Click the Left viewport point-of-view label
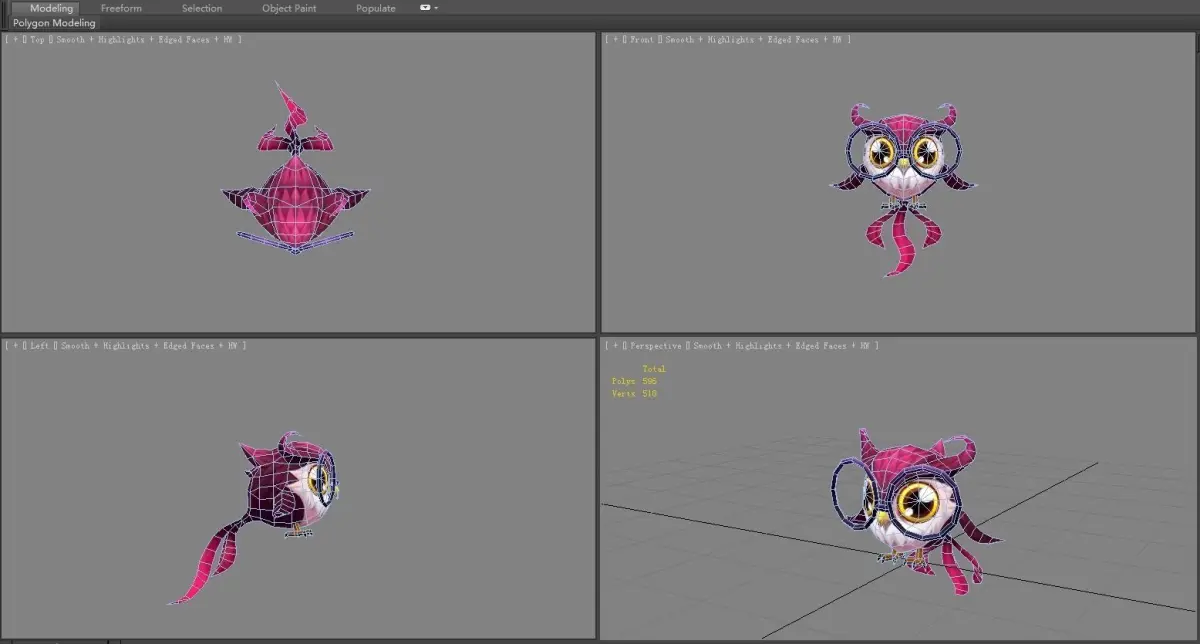 pos(40,346)
